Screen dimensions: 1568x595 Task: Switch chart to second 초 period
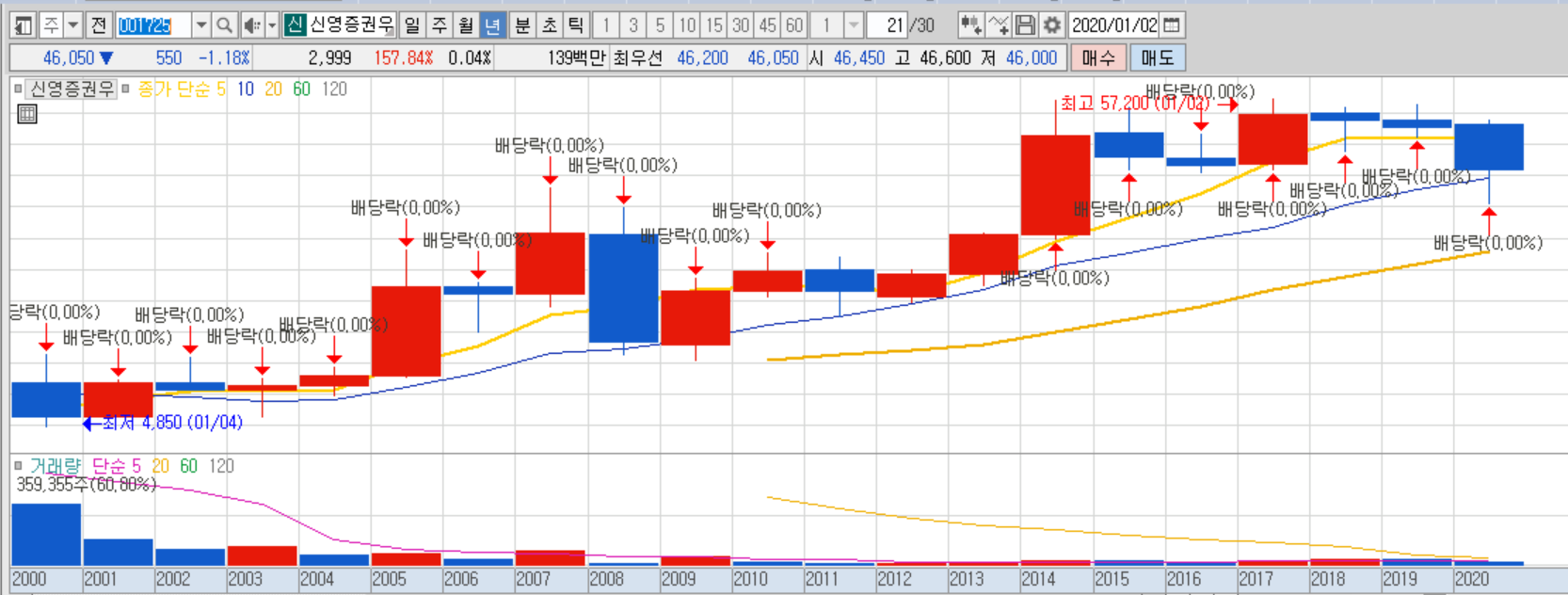550,25
